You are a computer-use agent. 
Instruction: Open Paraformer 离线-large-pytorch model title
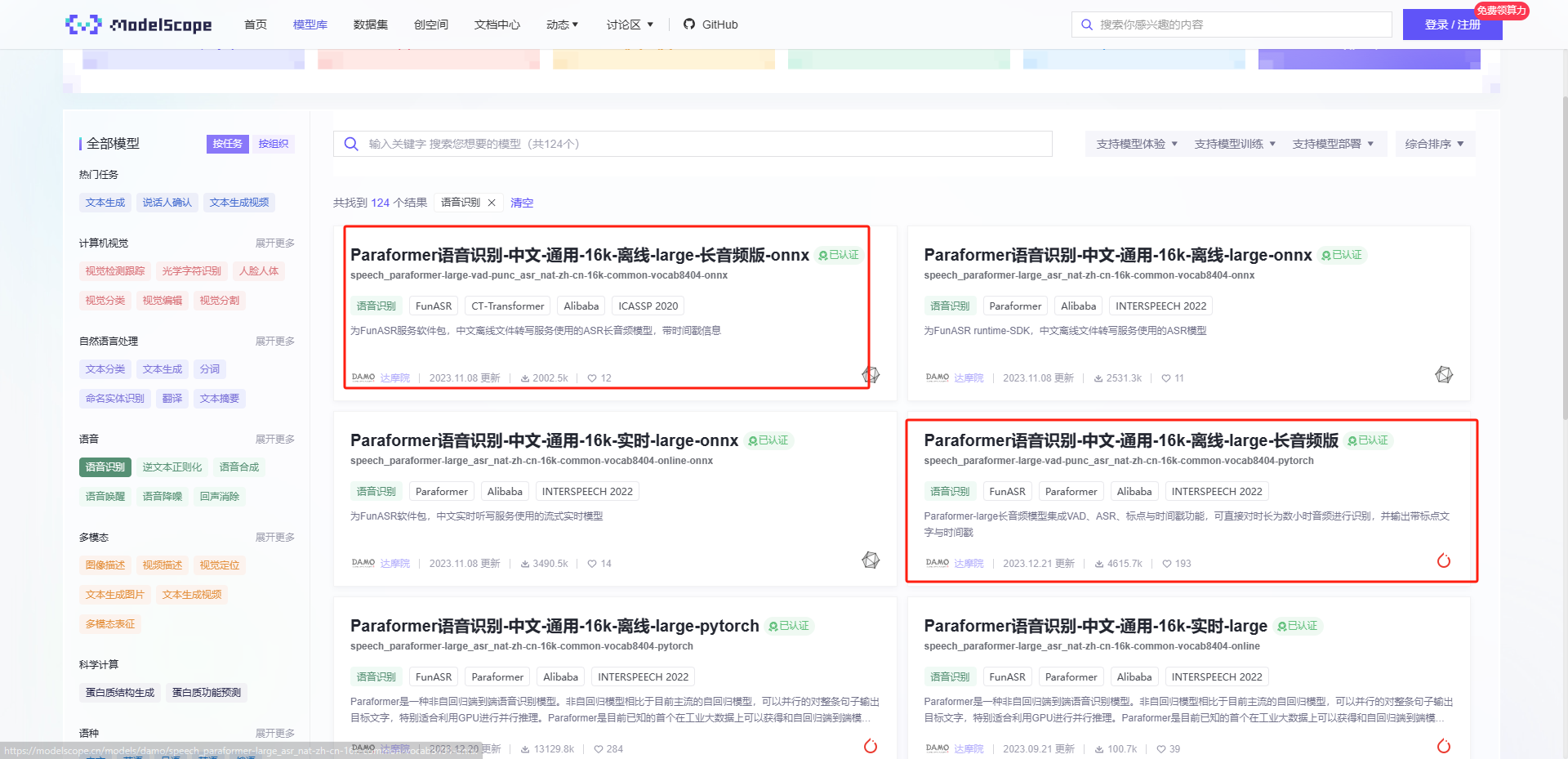[555, 626]
